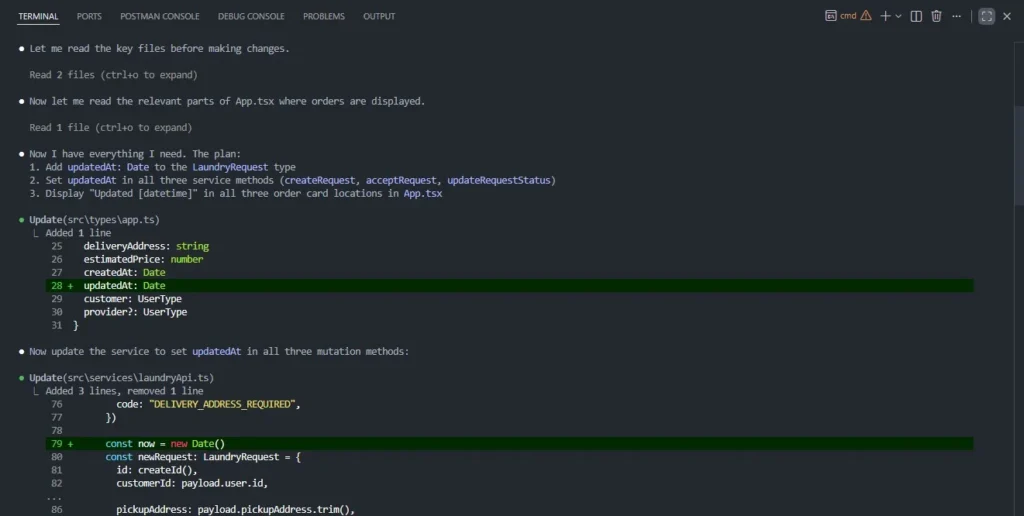Click 'Now update the service' message
Image resolution: width=1024 pixels, height=516 pixels.
[219, 351]
